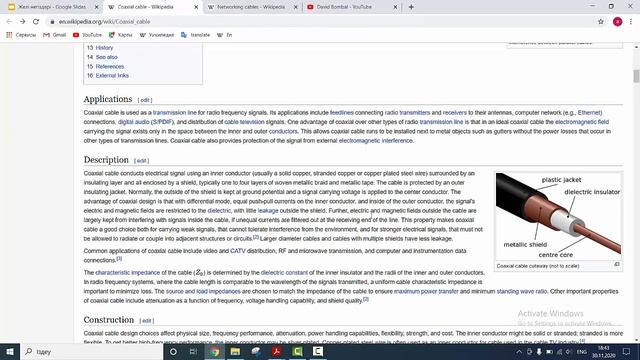The image size is (640, 360).
Task: Go back to the previous page
Action: pos(9,22)
